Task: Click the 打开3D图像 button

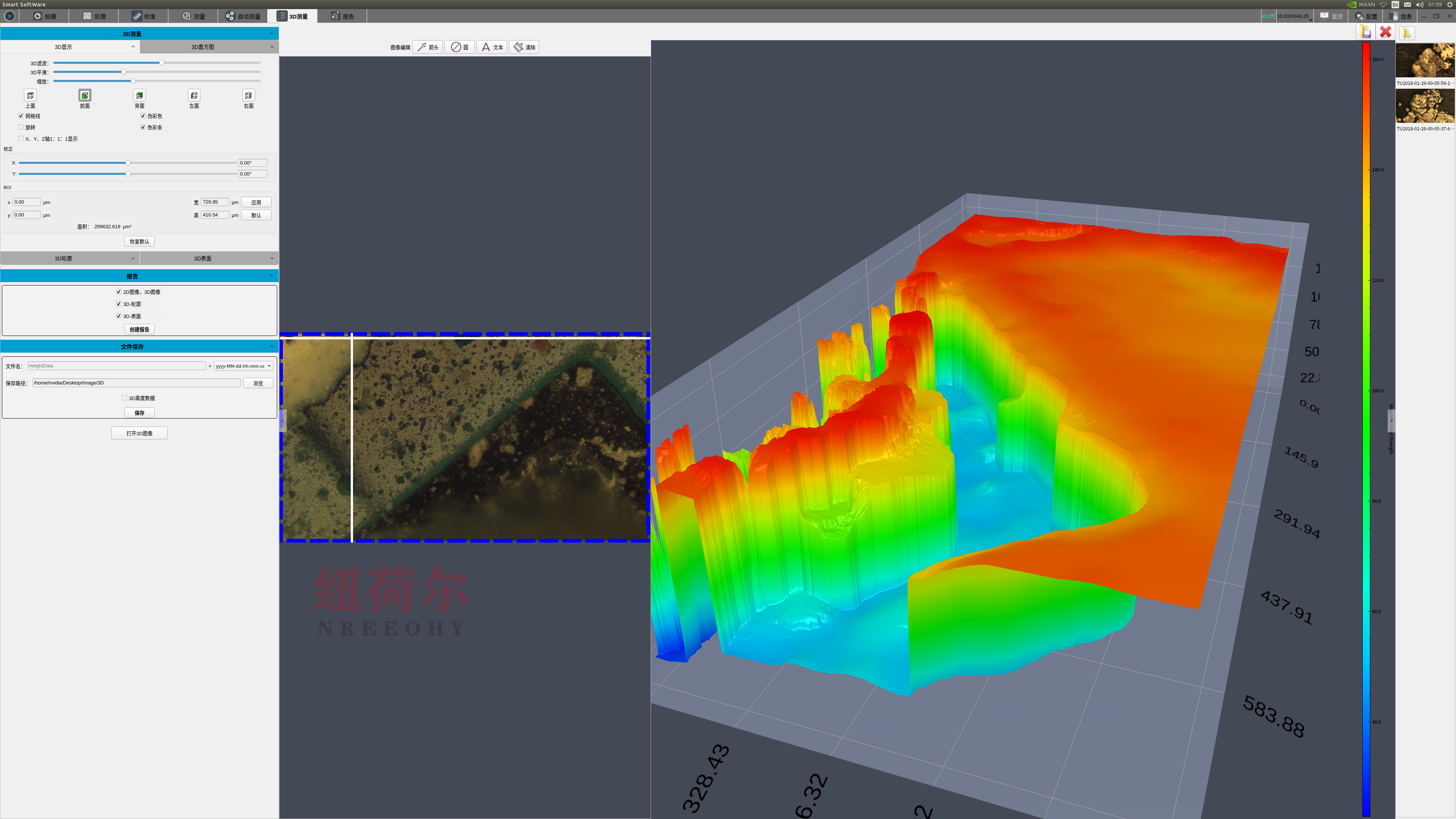Action: click(x=139, y=433)
